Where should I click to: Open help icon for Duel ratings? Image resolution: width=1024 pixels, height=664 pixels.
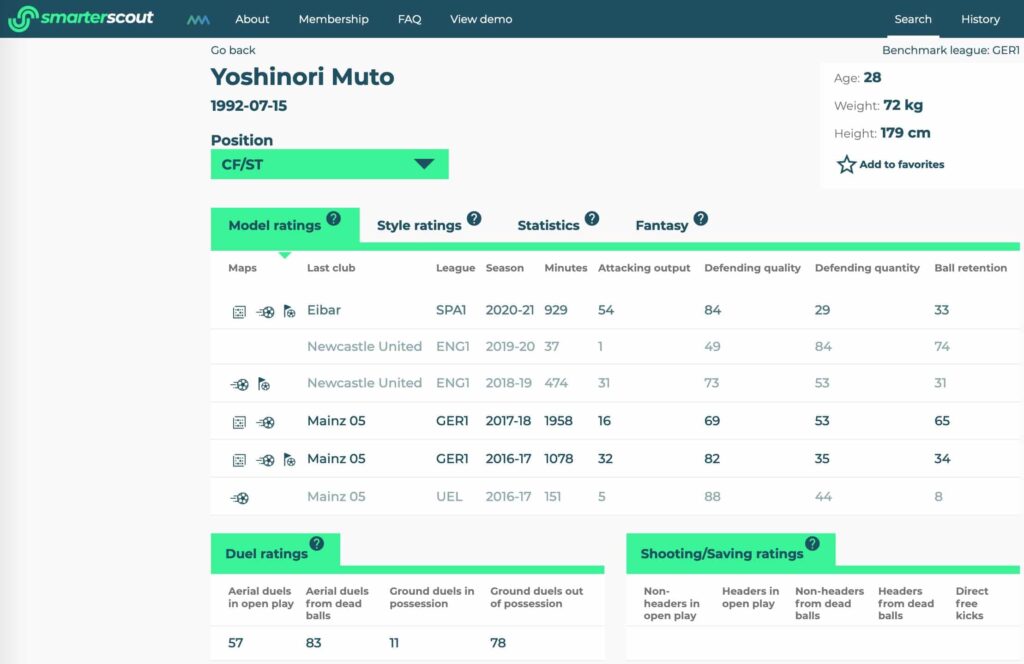tap(317, 543)
